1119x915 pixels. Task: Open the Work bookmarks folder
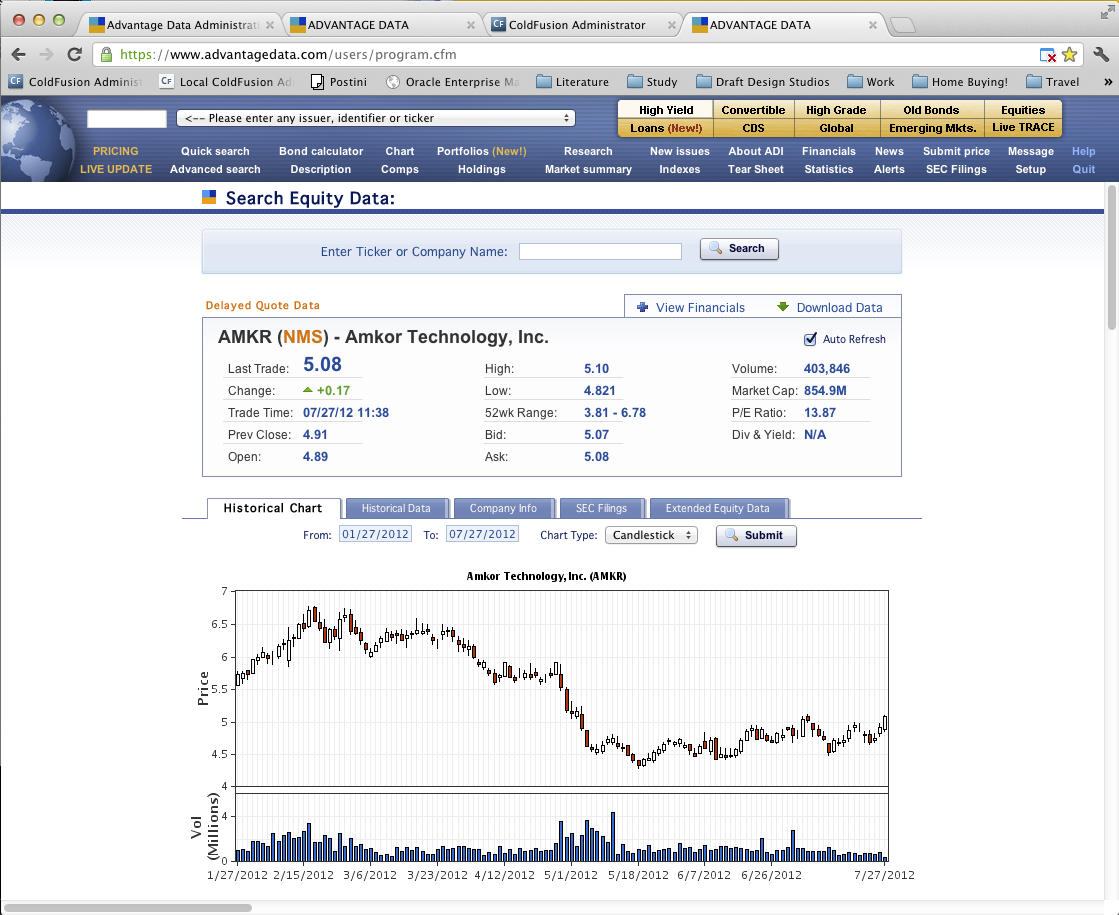pos(871,82)
